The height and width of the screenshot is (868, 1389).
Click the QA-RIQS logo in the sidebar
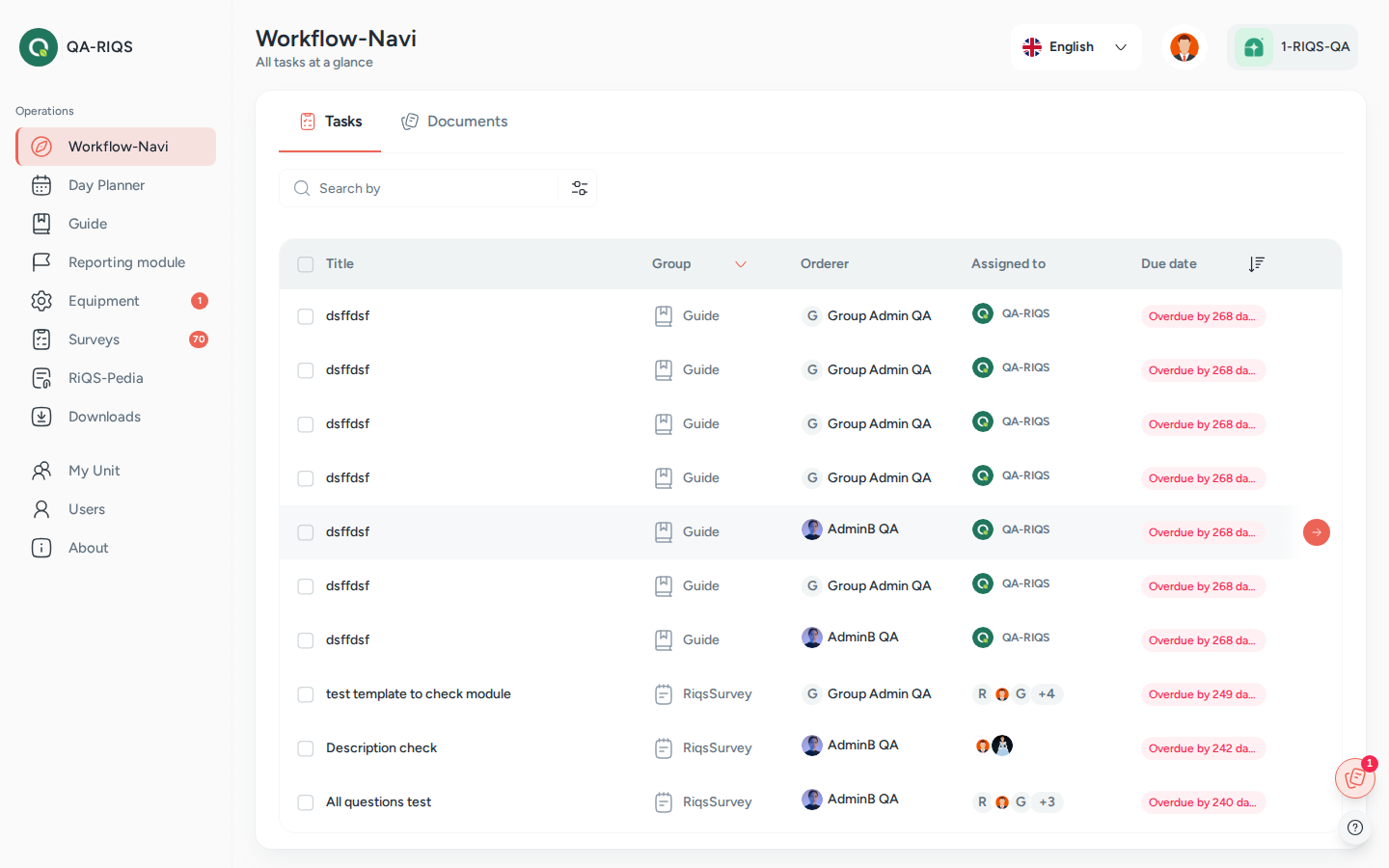pyautogui.click(x=39, y=47)
